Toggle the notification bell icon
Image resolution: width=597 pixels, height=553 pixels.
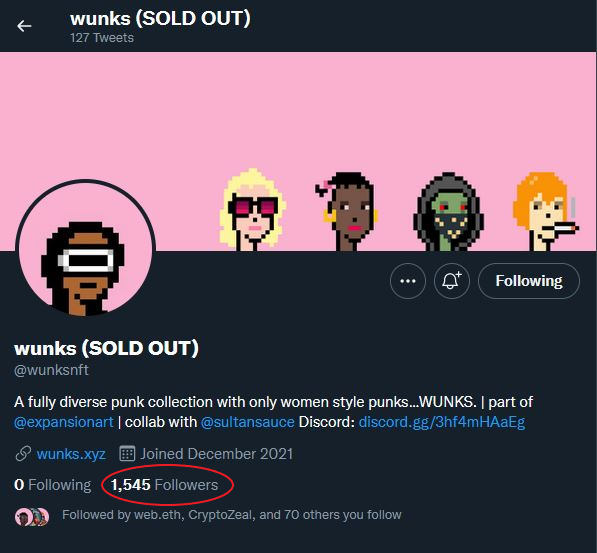(452, 281)
